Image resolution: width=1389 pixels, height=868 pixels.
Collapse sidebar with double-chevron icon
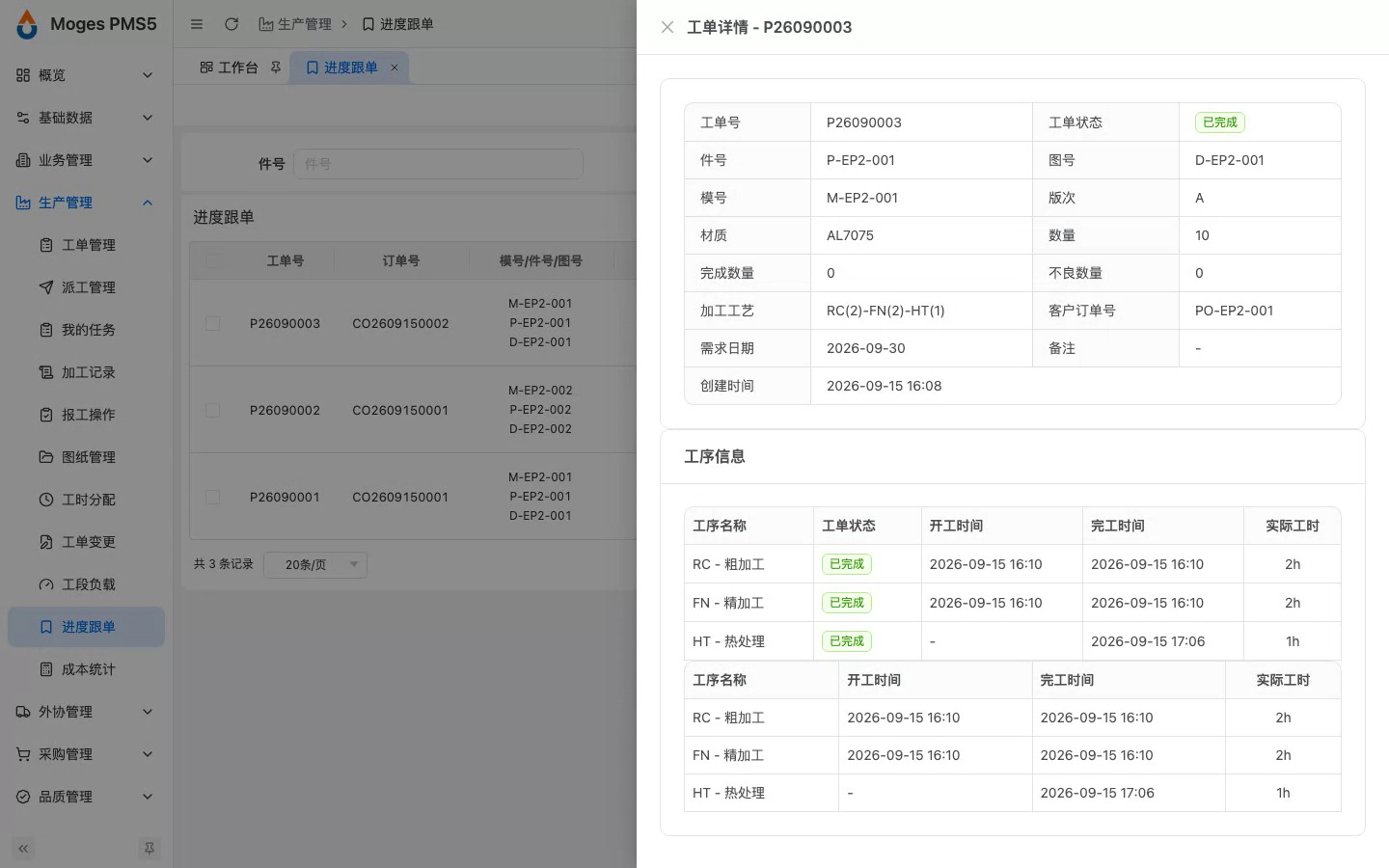(x=23, y=849)
